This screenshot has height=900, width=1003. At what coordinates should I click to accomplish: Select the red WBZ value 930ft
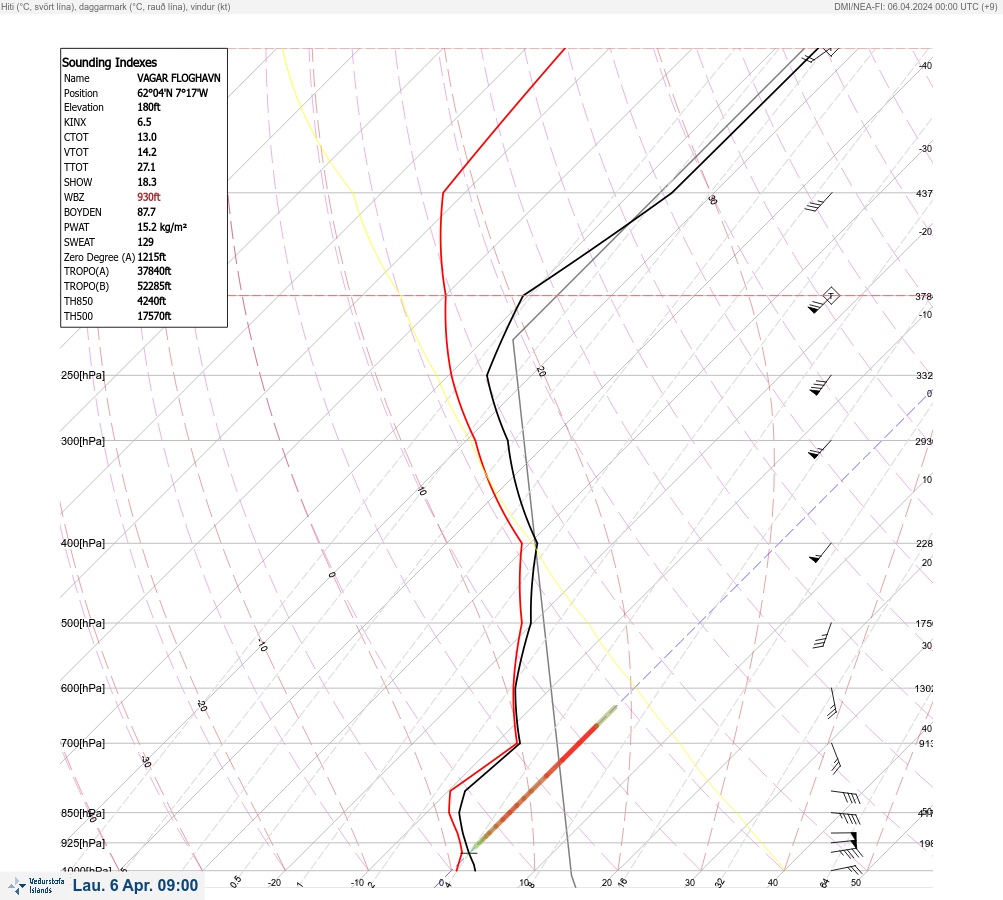(148, 197)
